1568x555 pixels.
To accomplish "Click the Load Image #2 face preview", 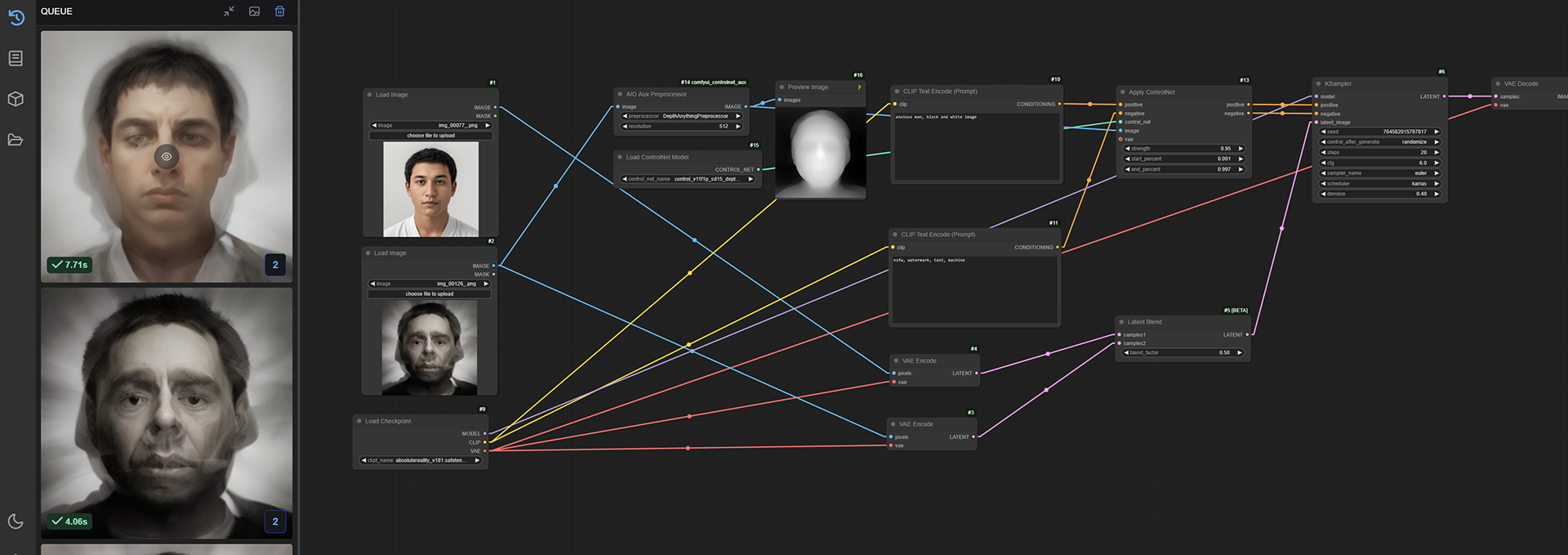I will pyautogui.click(x=430, y=348).
